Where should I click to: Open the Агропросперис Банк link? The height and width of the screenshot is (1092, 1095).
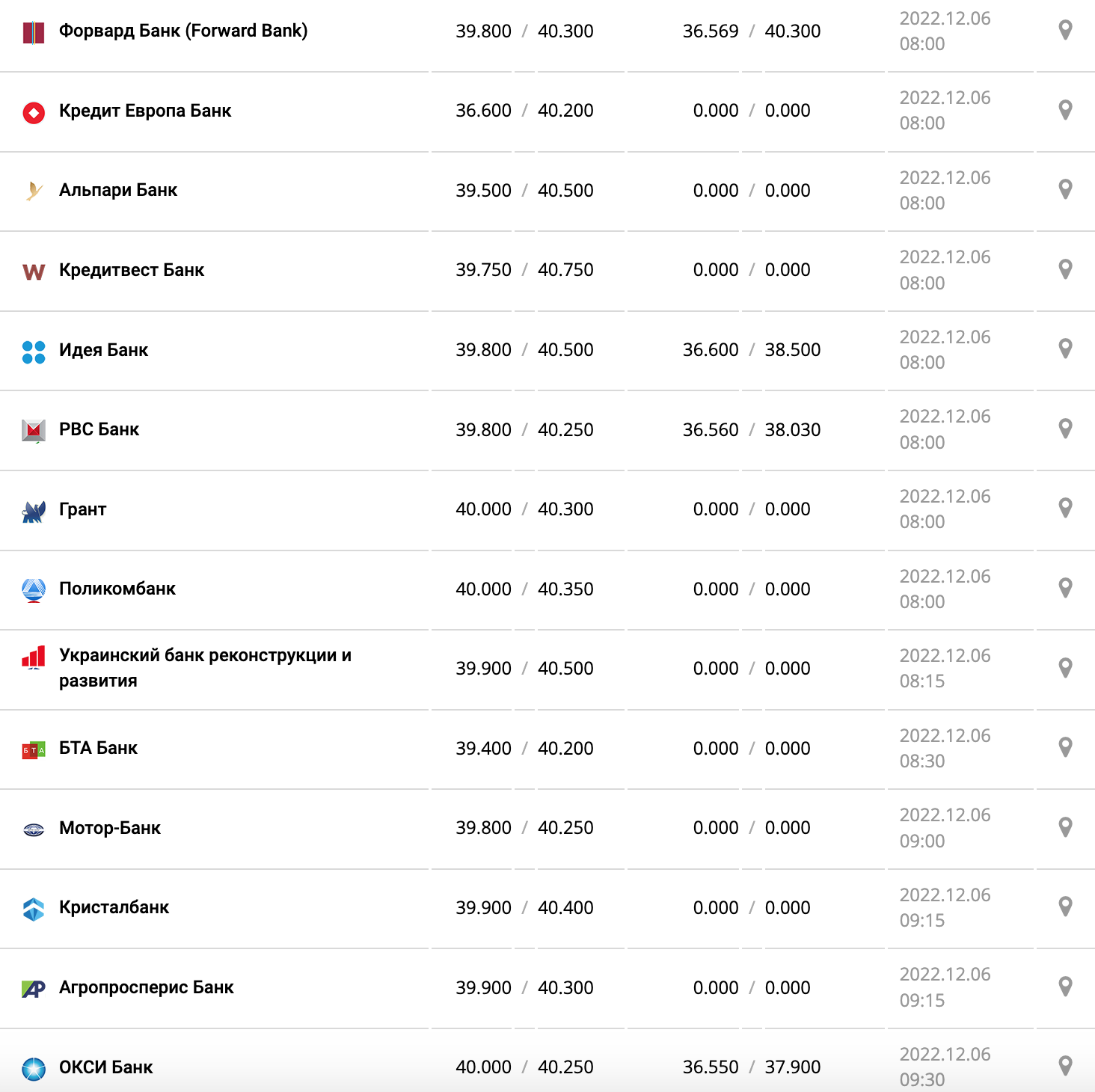pyautogui.click(x=147, y=987)
